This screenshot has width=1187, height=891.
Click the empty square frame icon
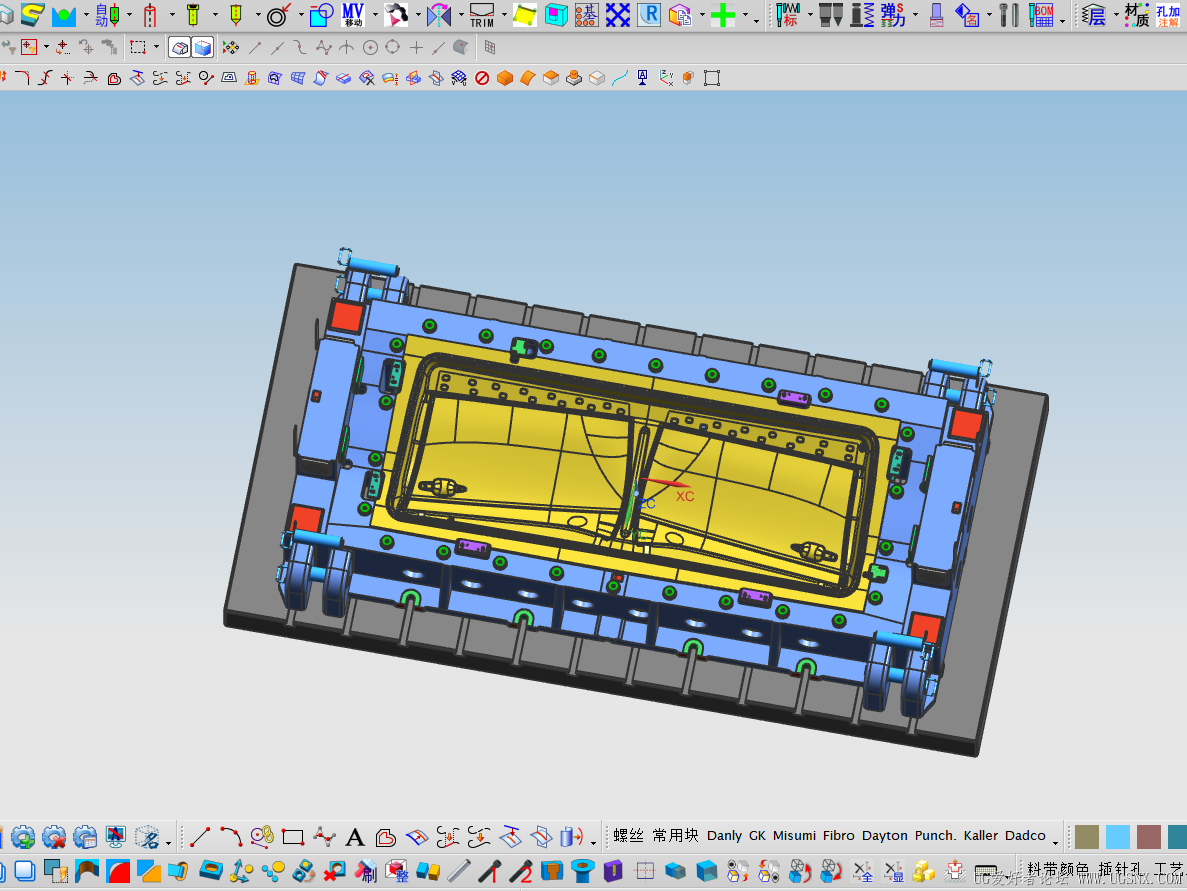tap(712, 78)
